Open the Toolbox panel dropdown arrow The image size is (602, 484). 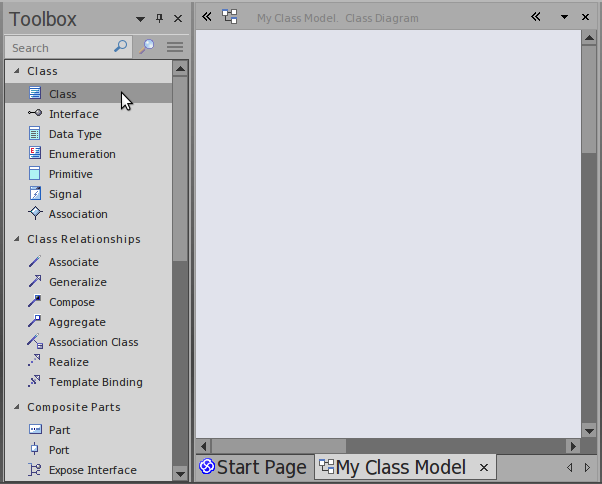(140, 19)
